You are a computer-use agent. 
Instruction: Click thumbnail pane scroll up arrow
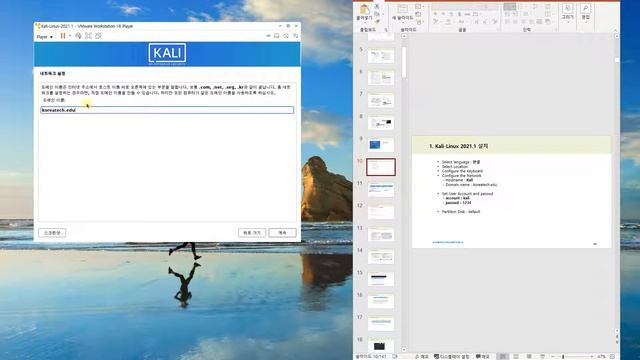404,36
